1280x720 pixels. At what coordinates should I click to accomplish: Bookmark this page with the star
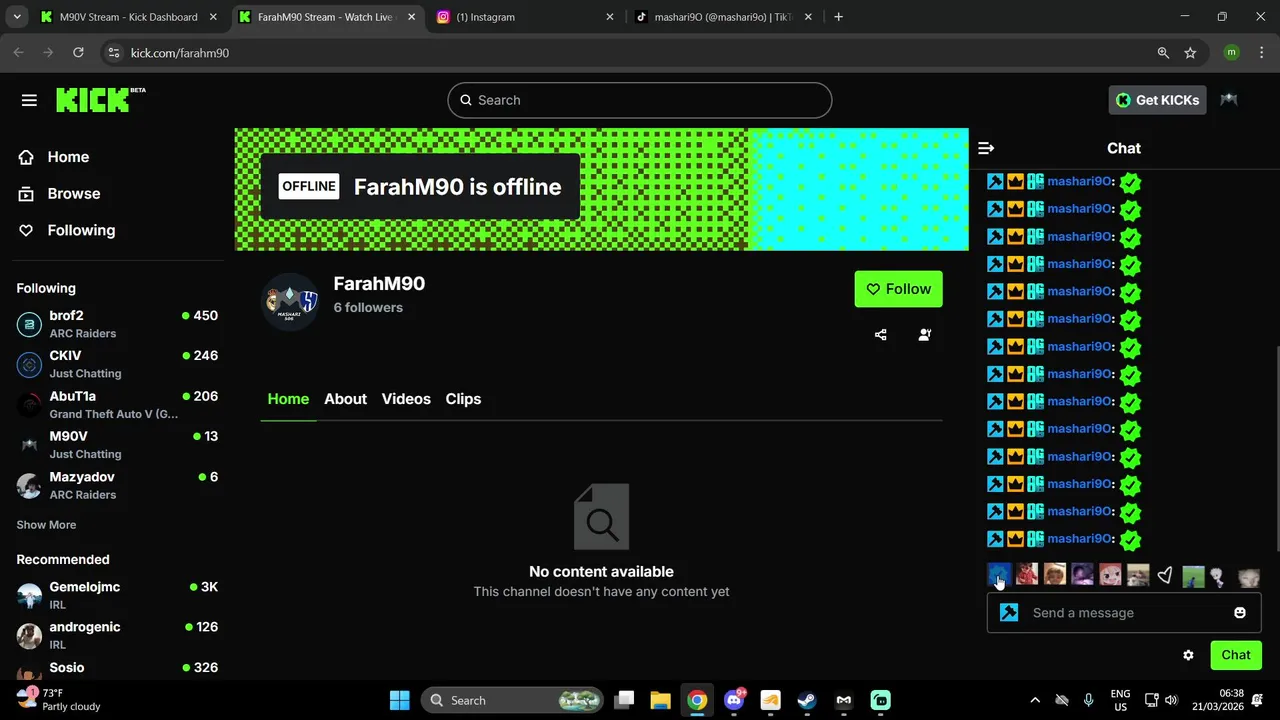pyautogui.click(x=1190, y=53)
